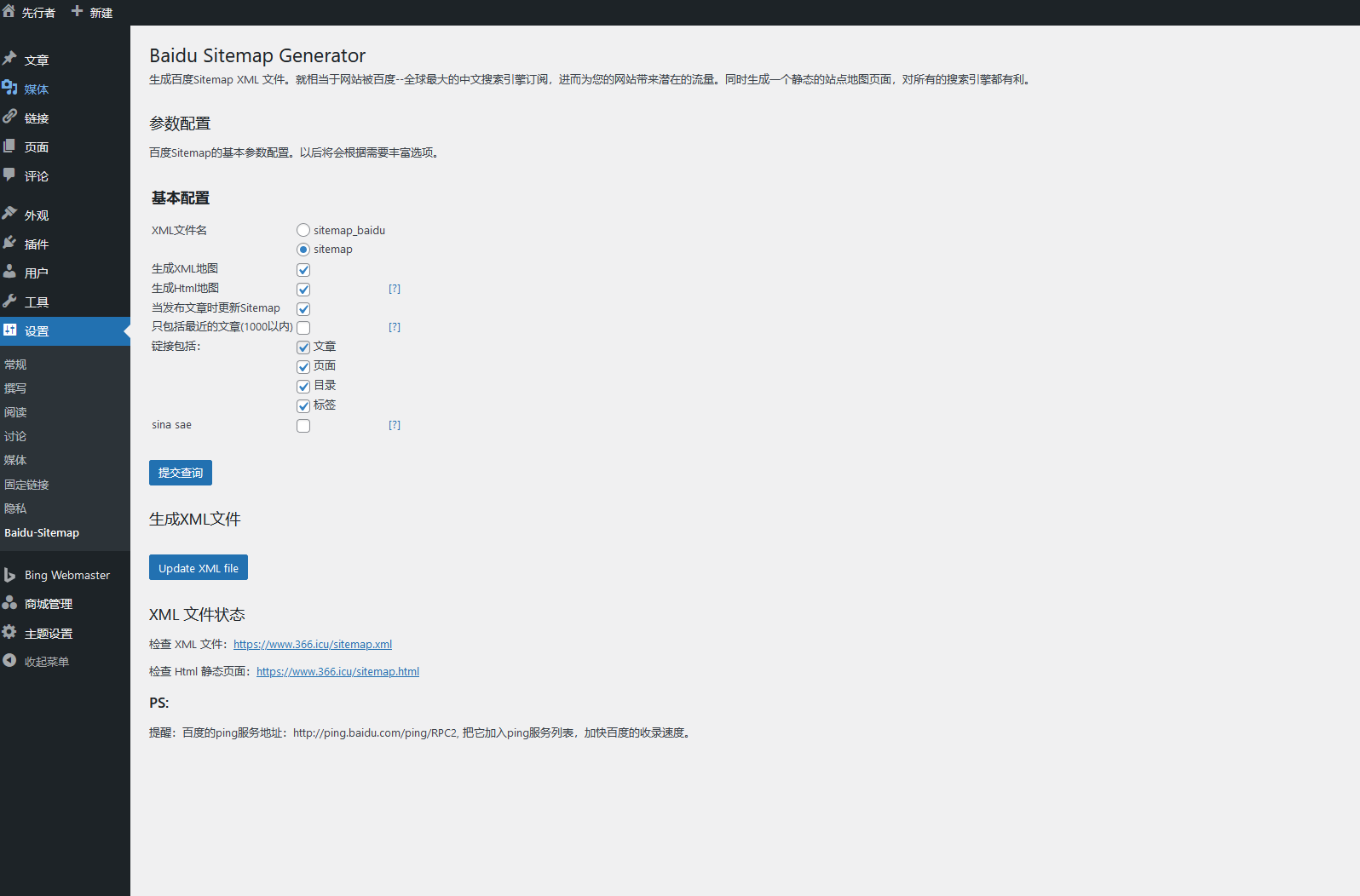Open the 外观 appearance brush icon
The image size is (1360, 896).
(x=9, y=214)
